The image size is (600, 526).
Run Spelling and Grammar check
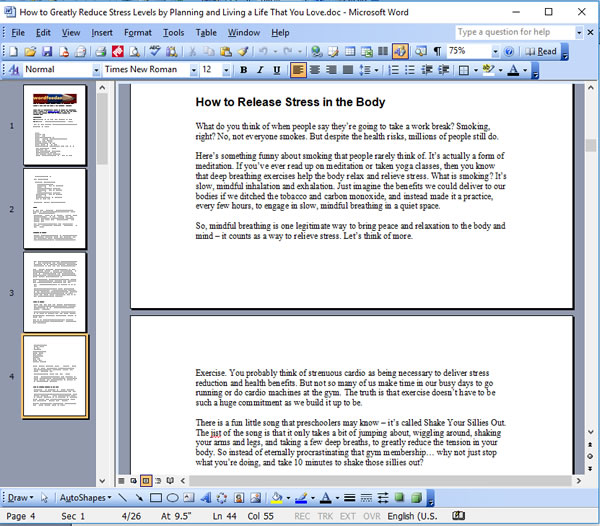155,51
